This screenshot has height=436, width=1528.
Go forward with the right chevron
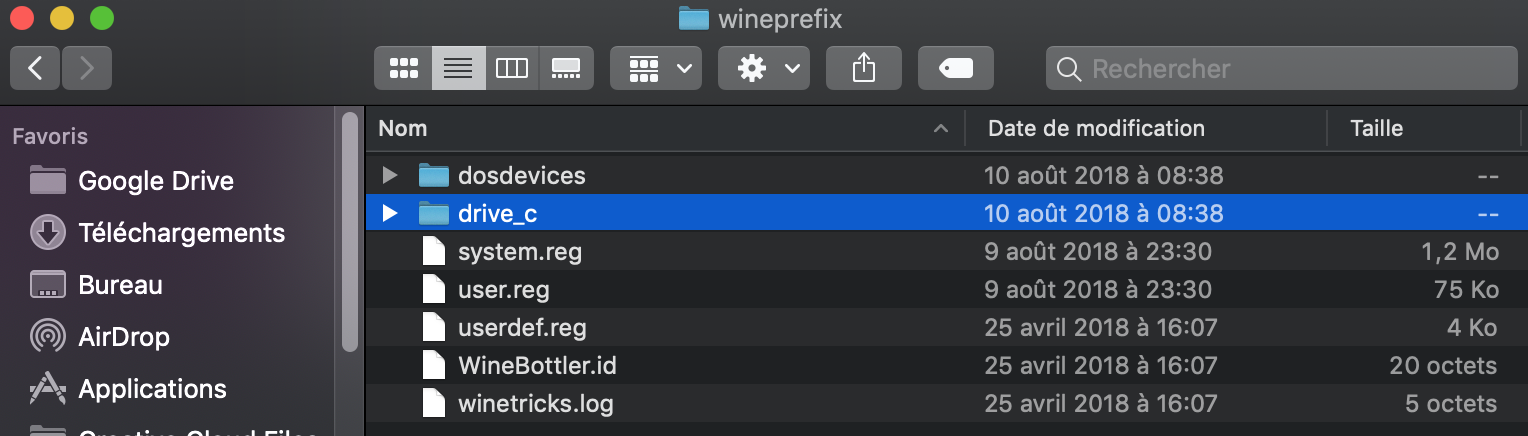[87, 68]
